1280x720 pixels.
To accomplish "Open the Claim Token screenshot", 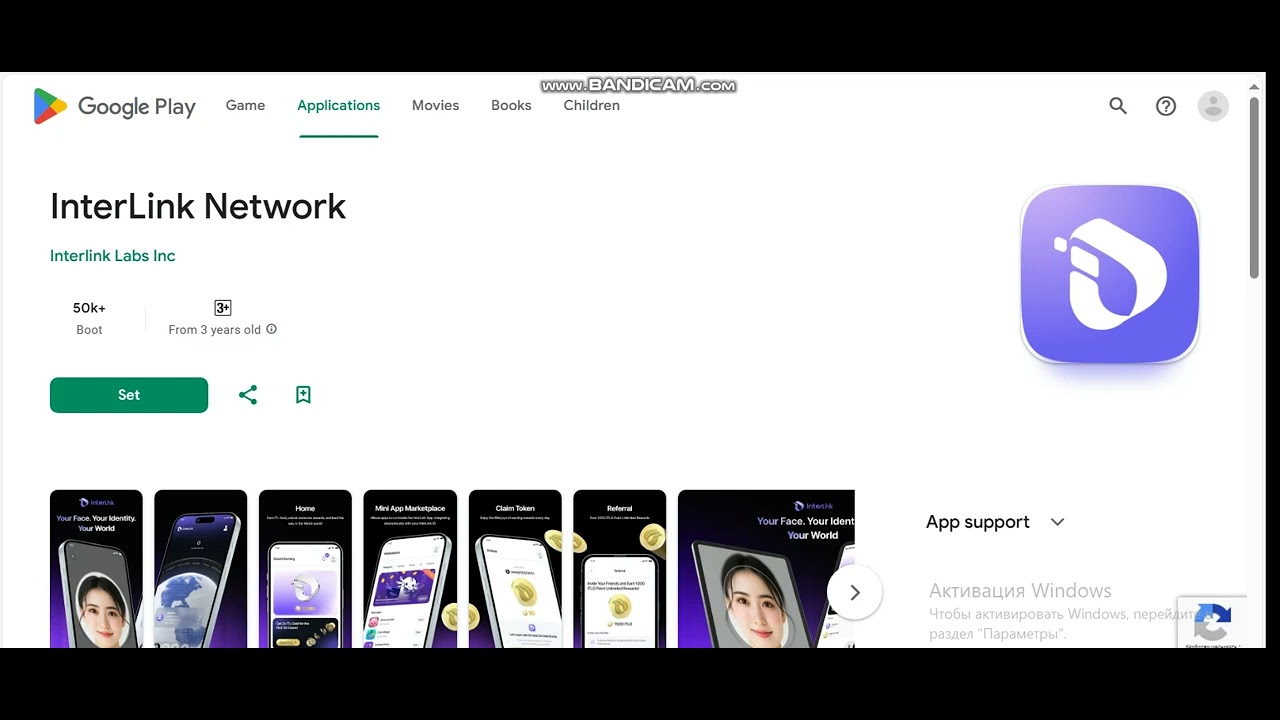I will click(515, 569).
